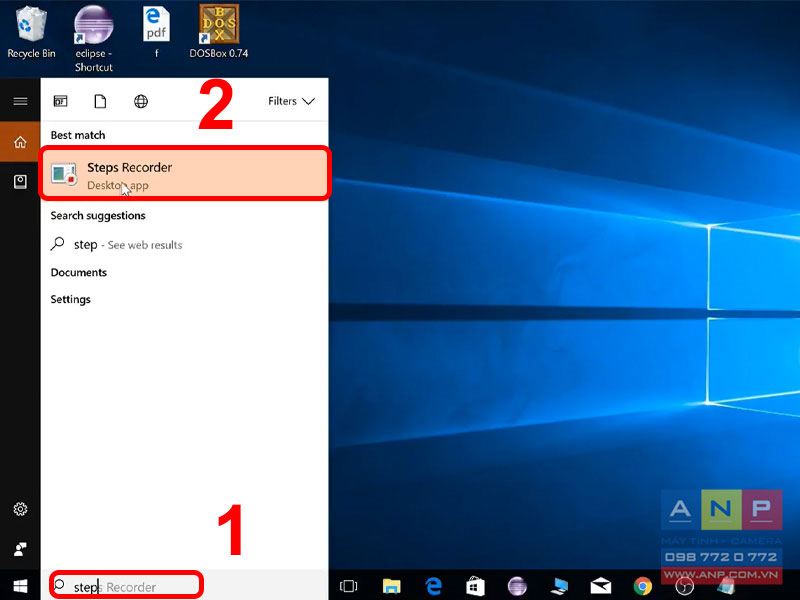This screenshot has height=600, width=800.
Task: Open the network computer taskbar icon
Action: (x=559, y=586)
